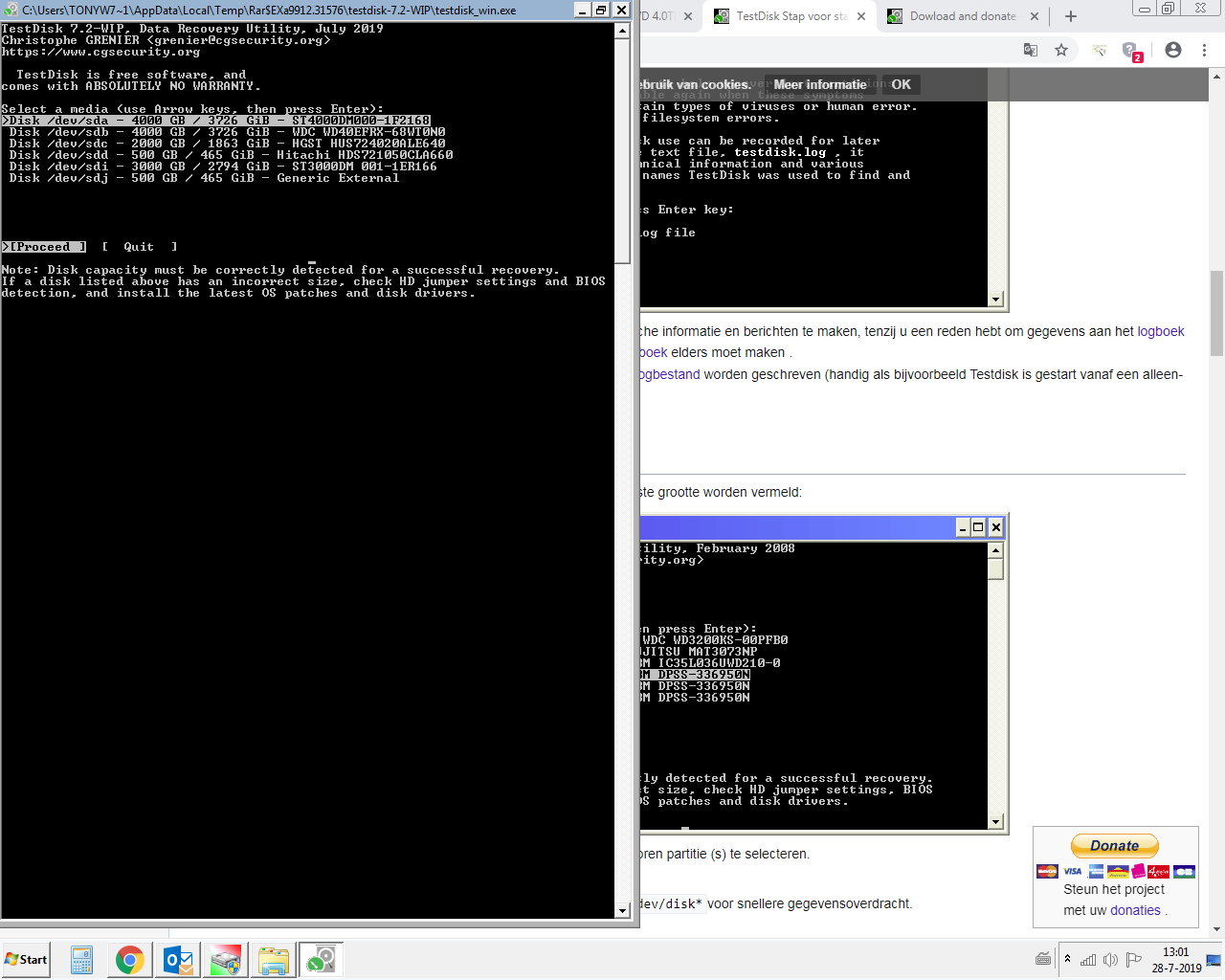This screenshot has width=1225, height=980.
Task: Click the 'donaties' link
Action: coord(1135,910)
